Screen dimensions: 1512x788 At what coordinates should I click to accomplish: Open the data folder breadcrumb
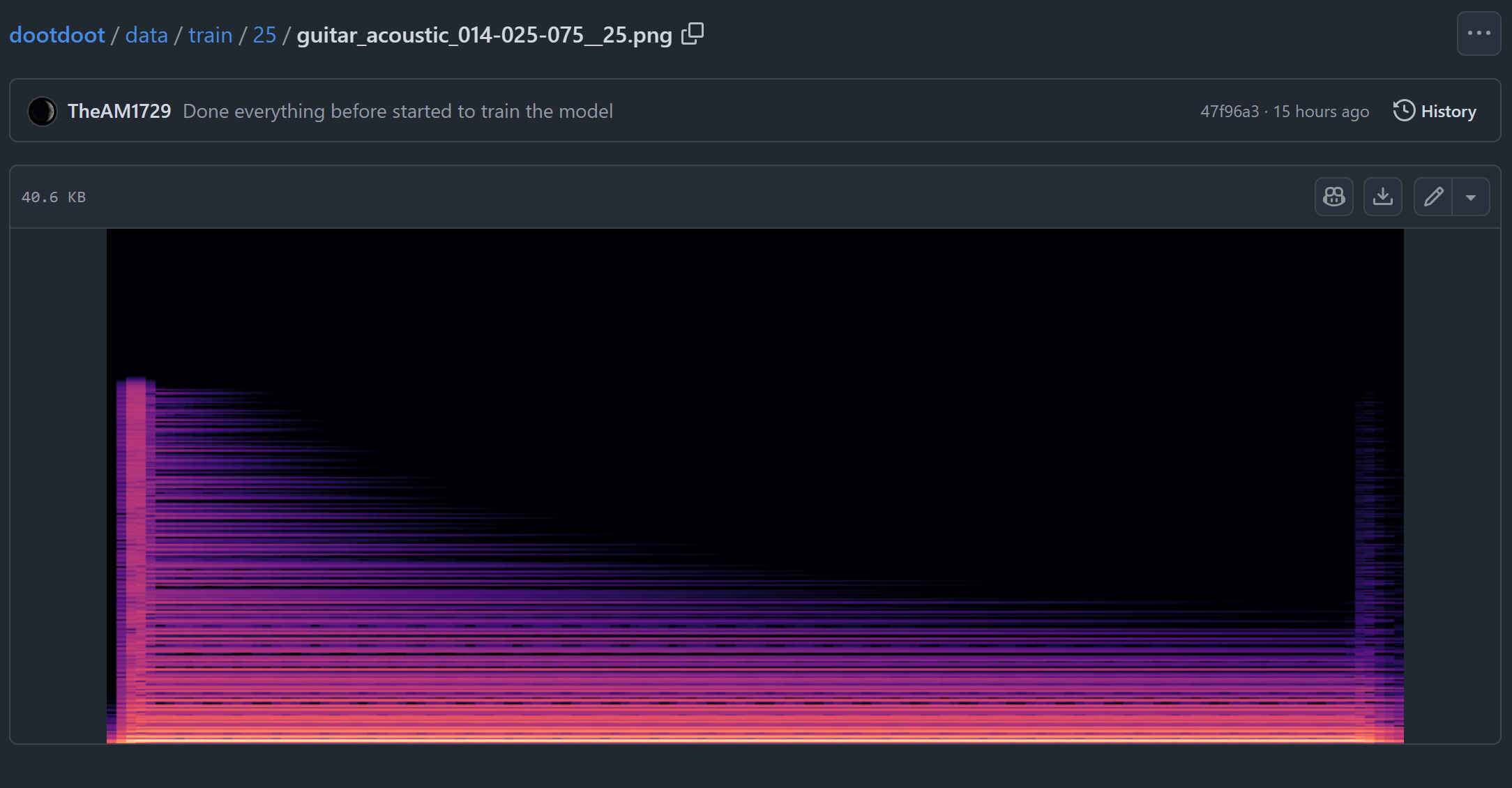[146, 35]
